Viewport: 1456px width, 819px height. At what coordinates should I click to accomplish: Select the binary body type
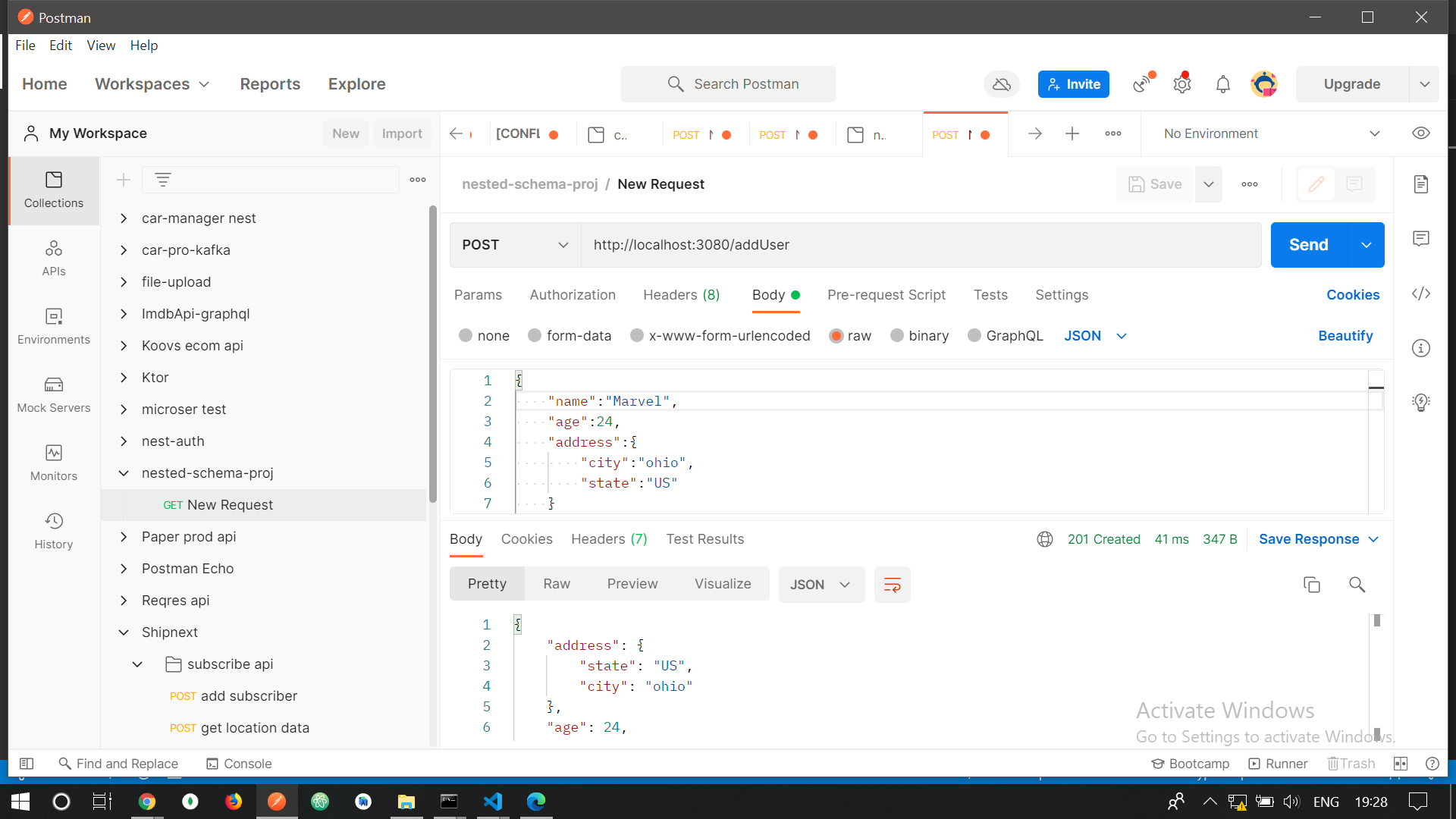897,335
